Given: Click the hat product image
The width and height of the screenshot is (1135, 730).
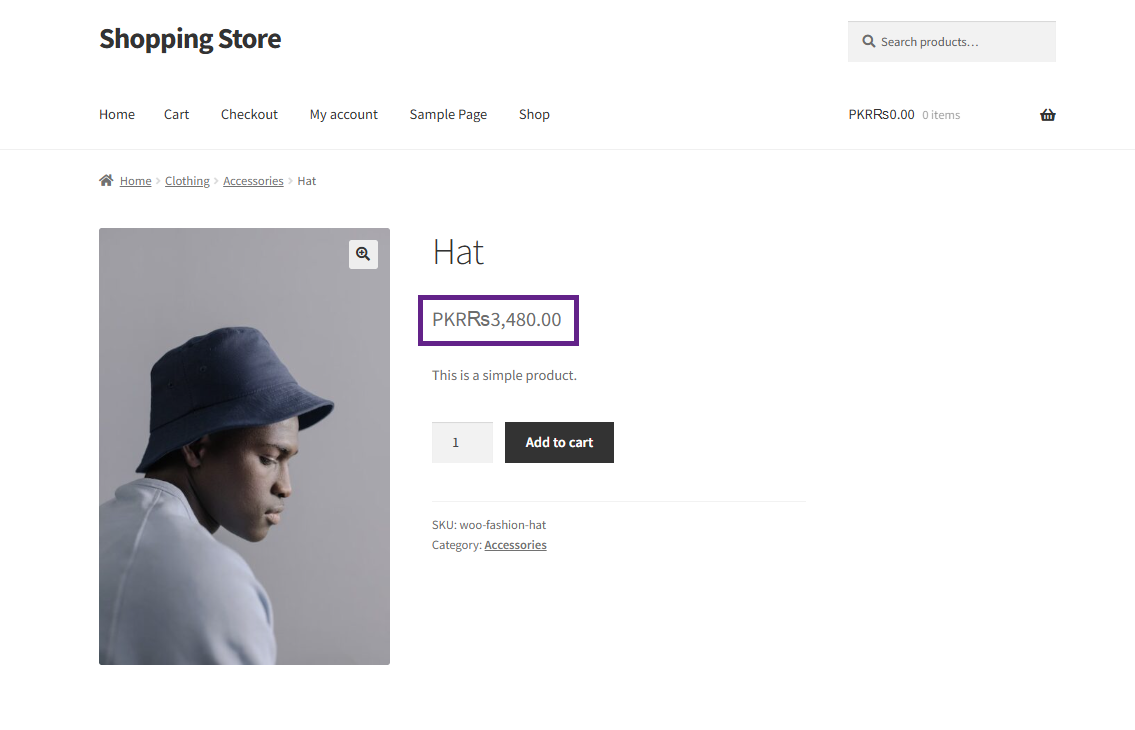Looking at the screenshot, I should click(x=244, y=447).
